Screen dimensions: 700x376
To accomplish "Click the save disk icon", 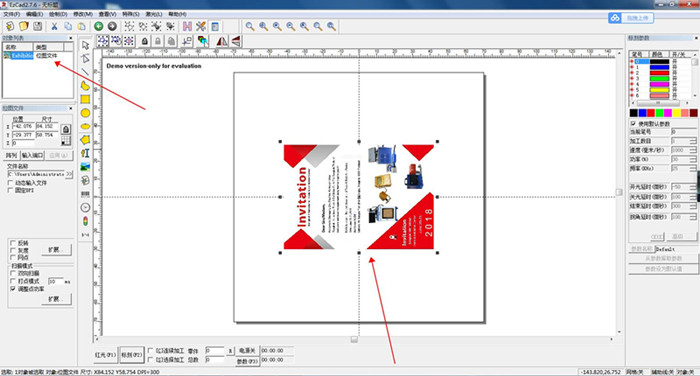I will click(38, 26).
